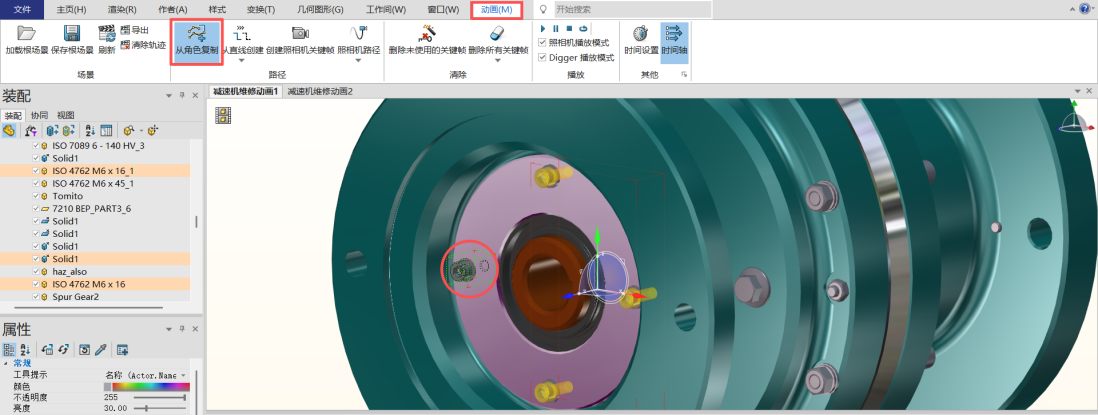Open the Actor.Name tooltip dropdown
Screen dimensions: 1098x415
click(183, 375)
